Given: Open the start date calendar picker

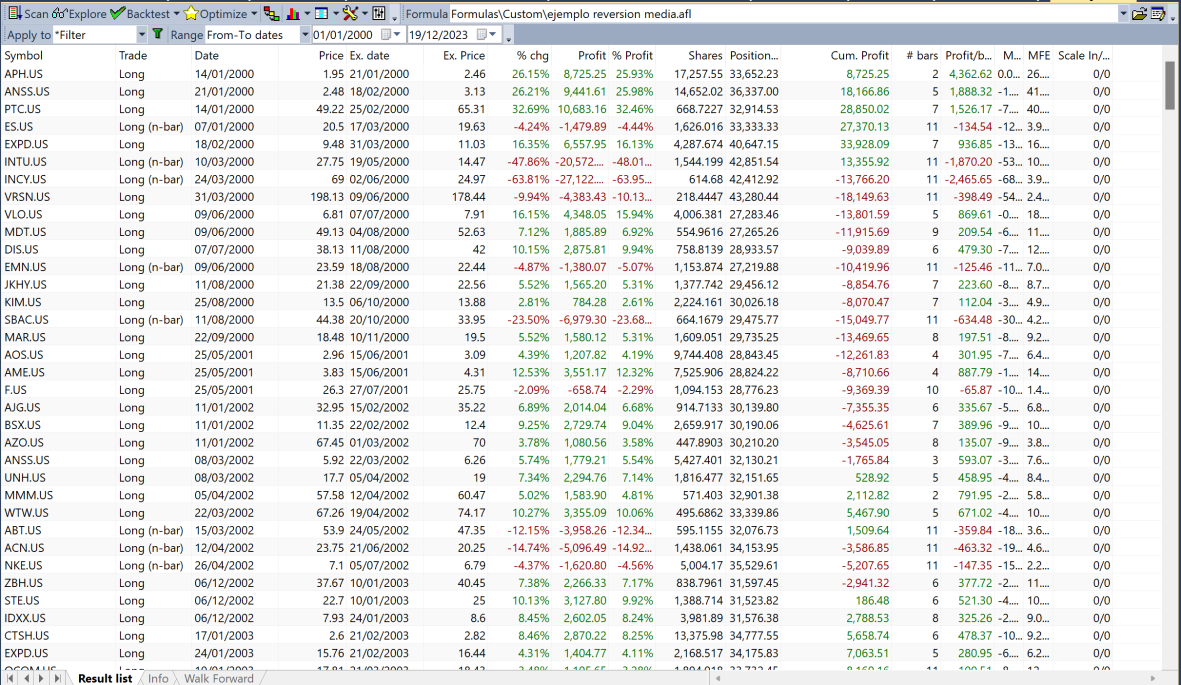Looking at the screenshot, I should point(391,35).
